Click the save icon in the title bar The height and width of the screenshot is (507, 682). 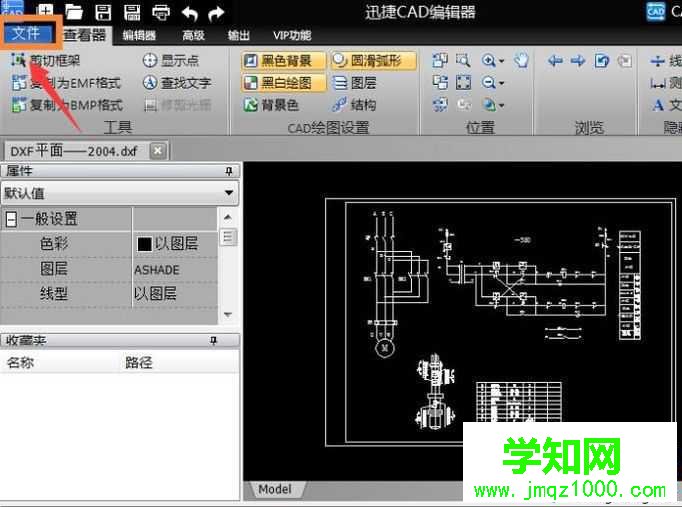tap(103, 12)
